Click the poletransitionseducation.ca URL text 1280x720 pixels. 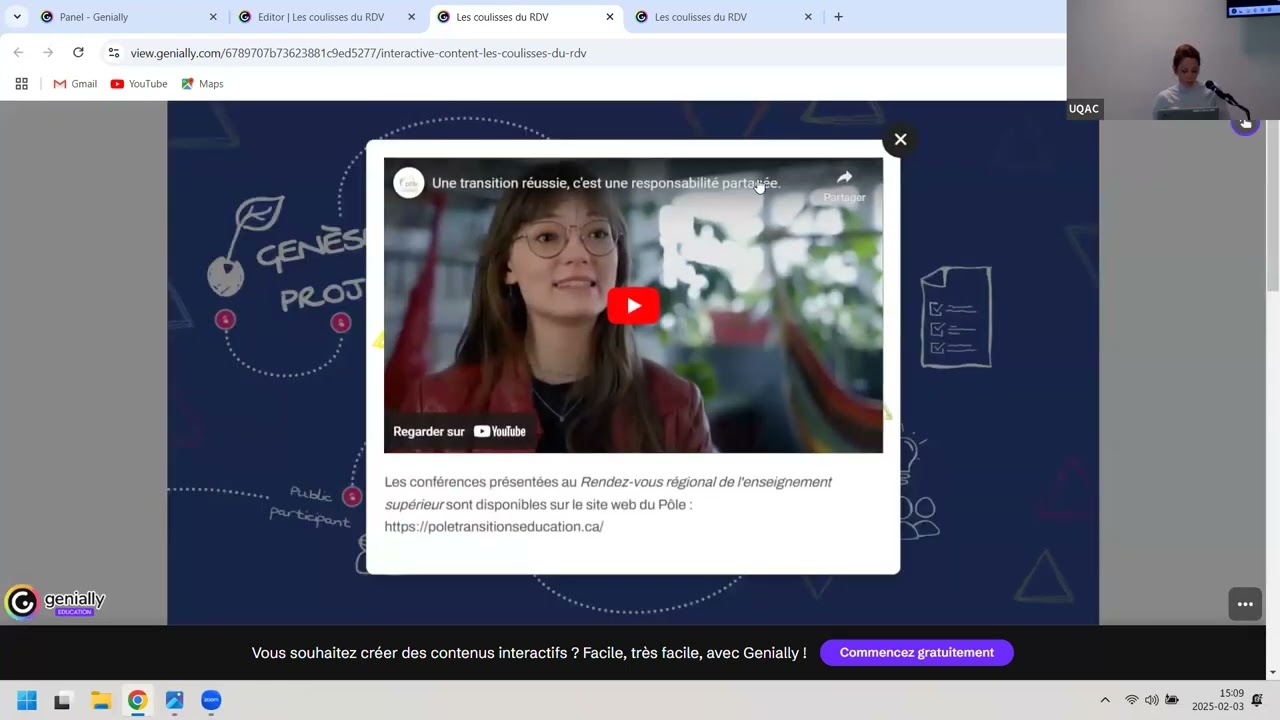pyautogui.click(x=494, y=526)
